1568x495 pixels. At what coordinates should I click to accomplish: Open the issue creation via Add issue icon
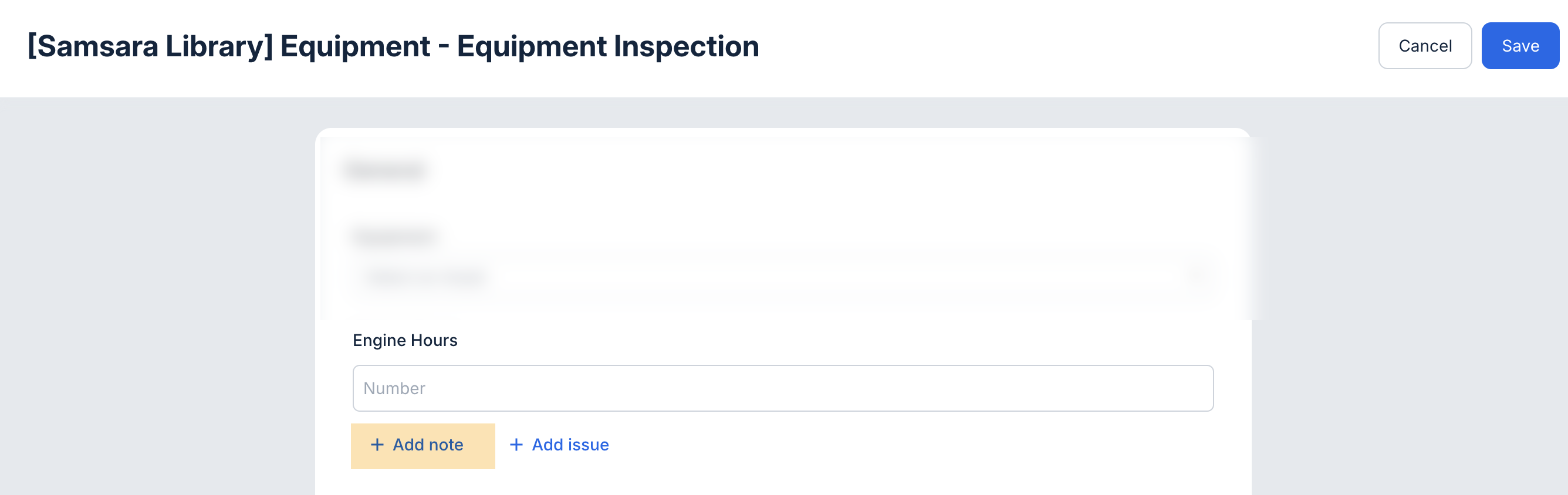pyautogui.click(x=516, y=445)
